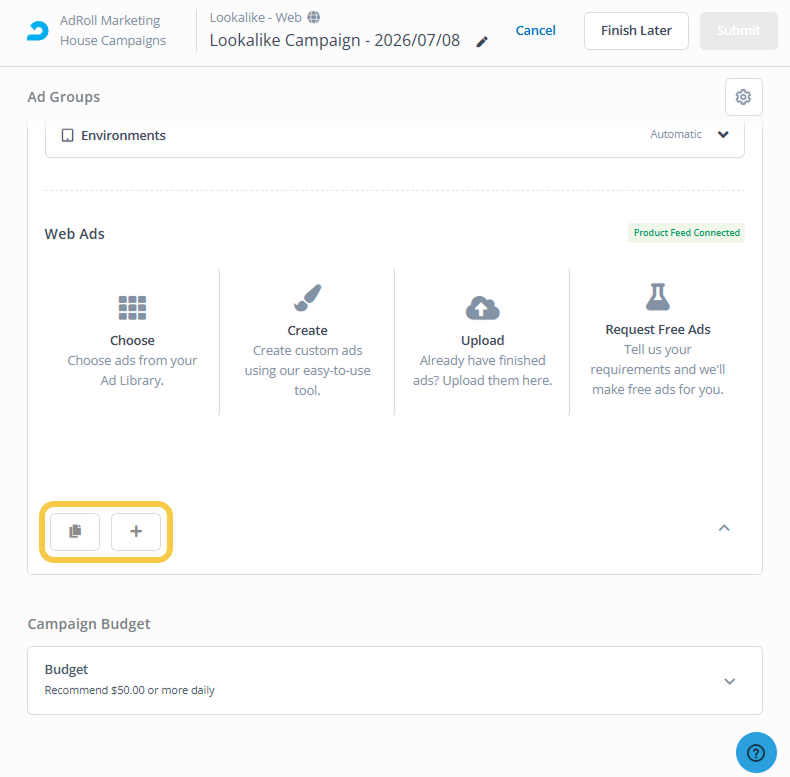Click the Product Feed Connected badge
This screenshot has height=777, width=790.
[x=686, y=233]
